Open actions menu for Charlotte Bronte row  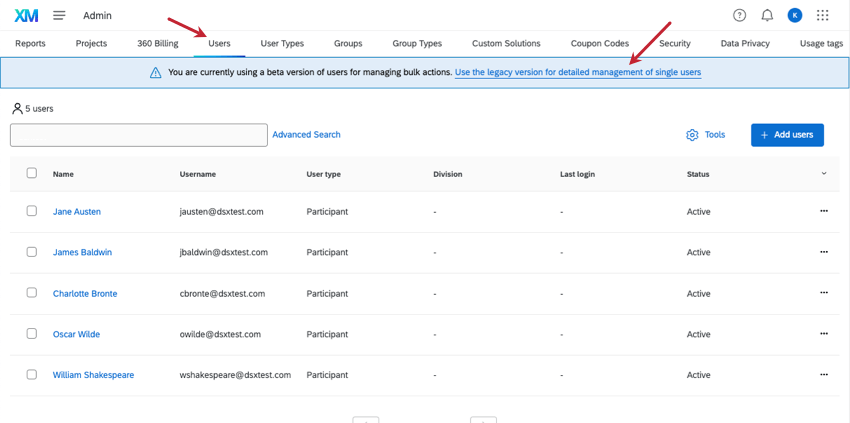pos(824,293)
